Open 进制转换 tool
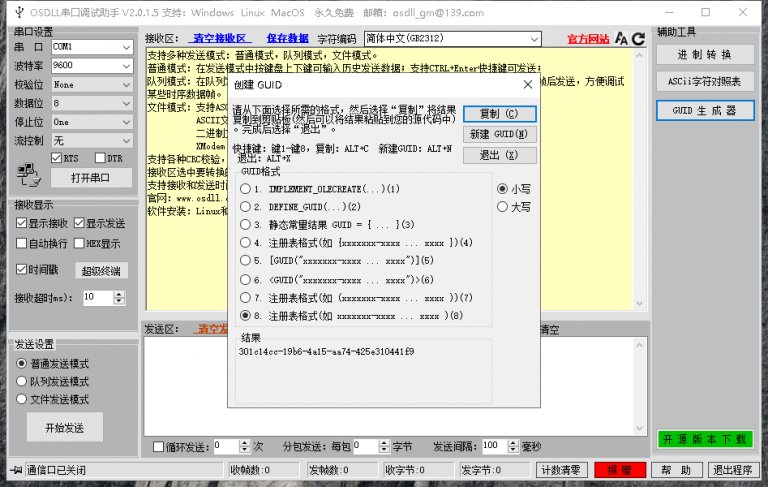768x487 pixels. click(x=705, y=54)
